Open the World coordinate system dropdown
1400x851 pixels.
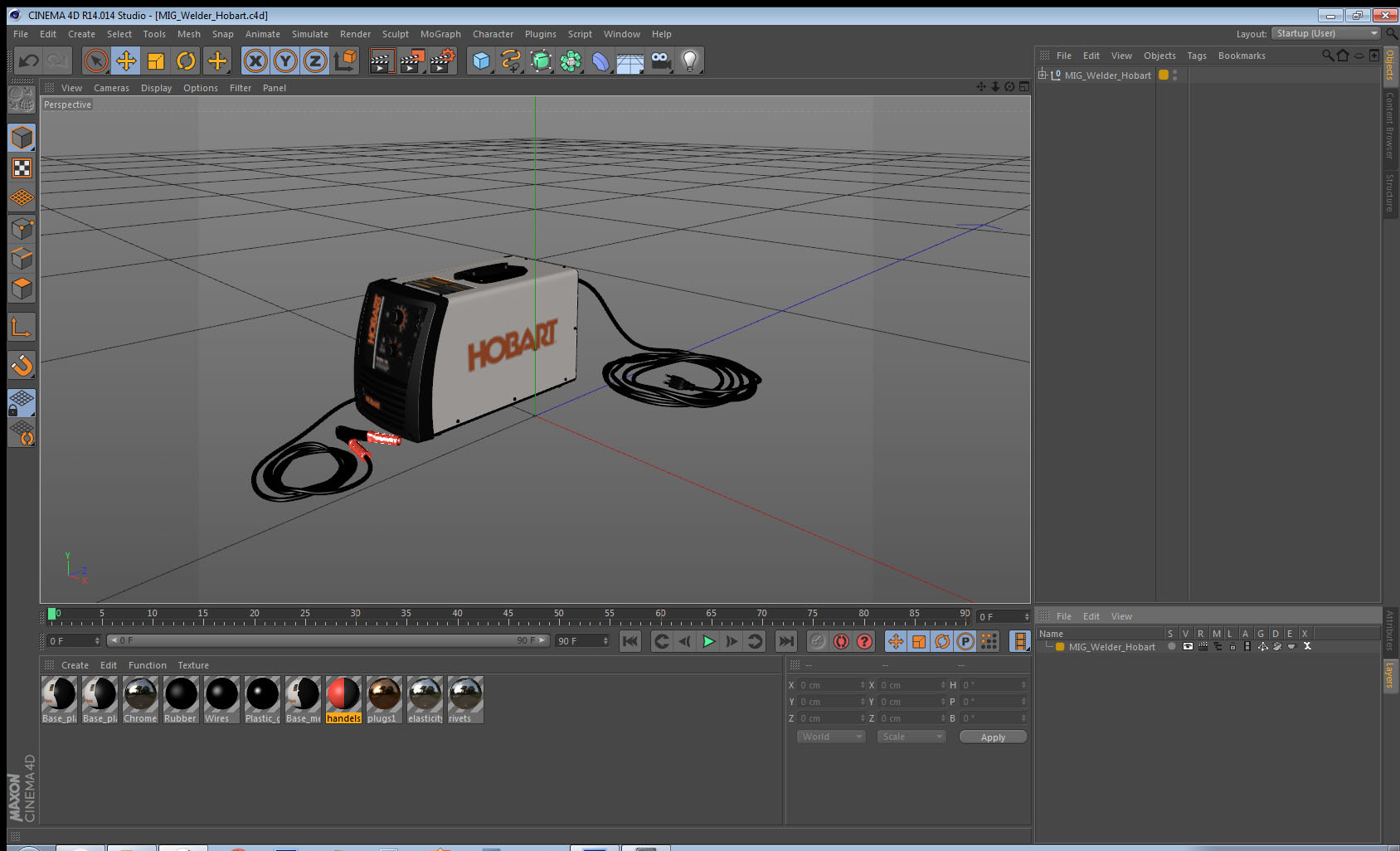(831, 737)
